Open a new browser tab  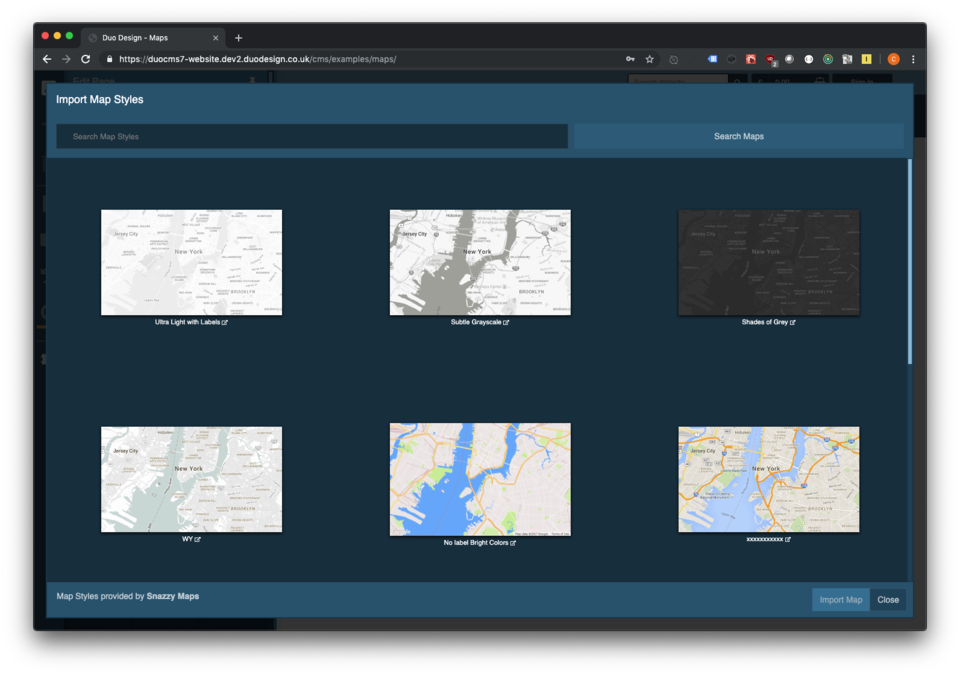pyautogui.click(x=238, y=38)
